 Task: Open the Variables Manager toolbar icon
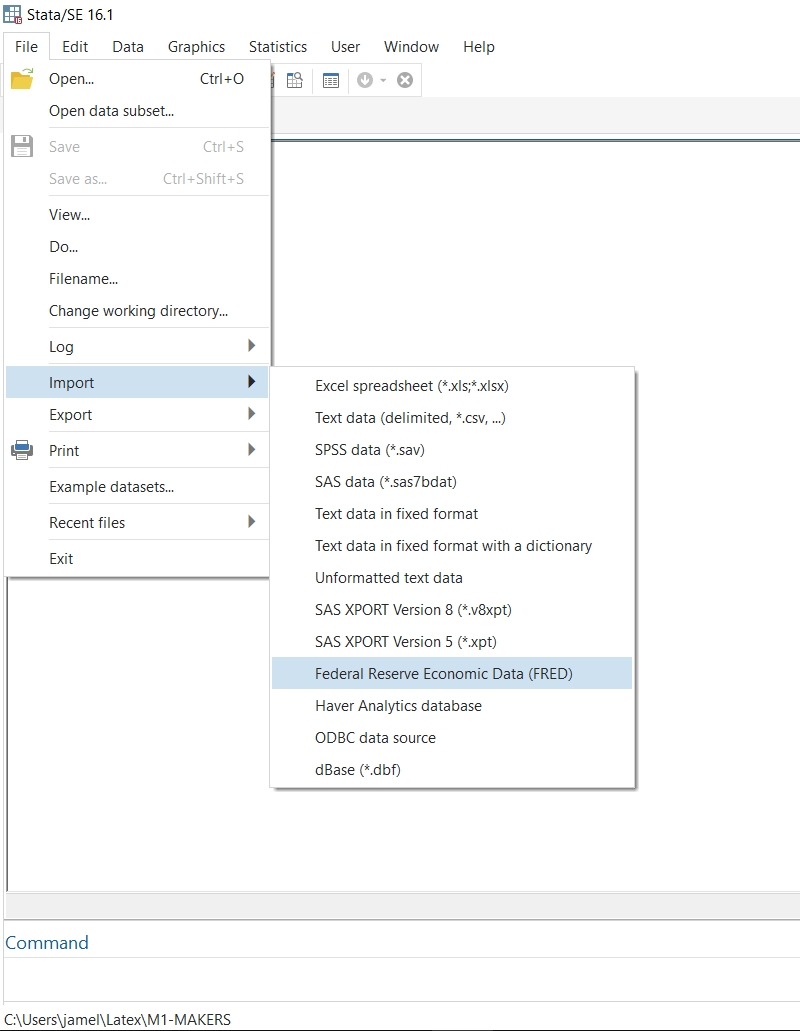pos(331,80)
